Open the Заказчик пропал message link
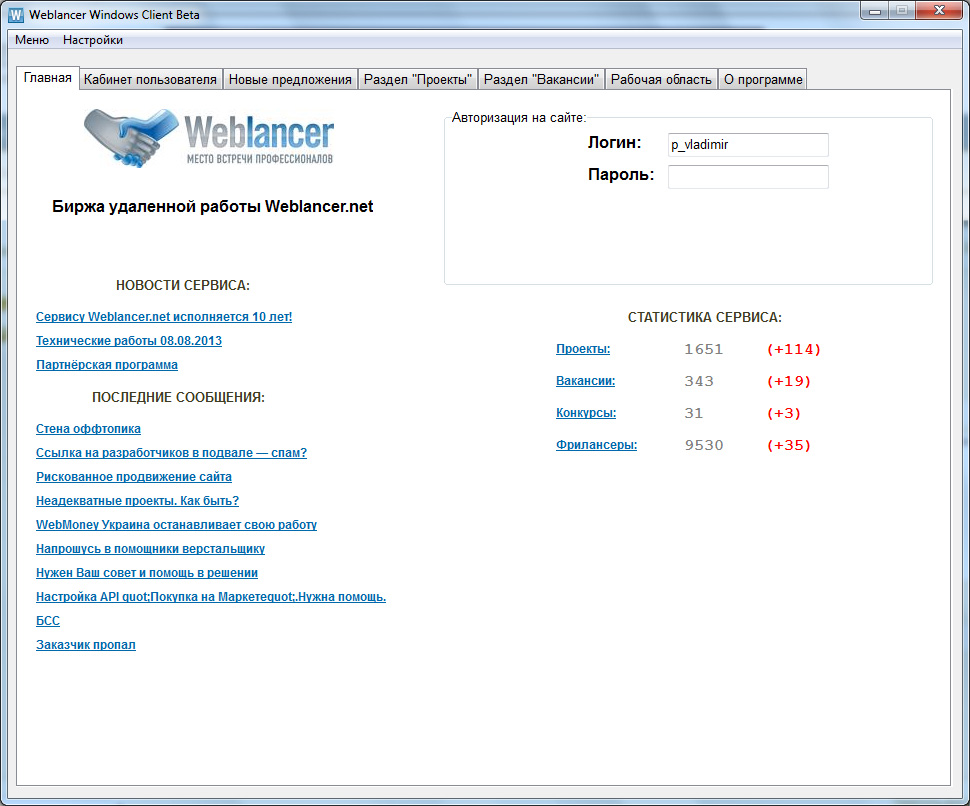Screen dimensions: 970x806 pos(86,645)
